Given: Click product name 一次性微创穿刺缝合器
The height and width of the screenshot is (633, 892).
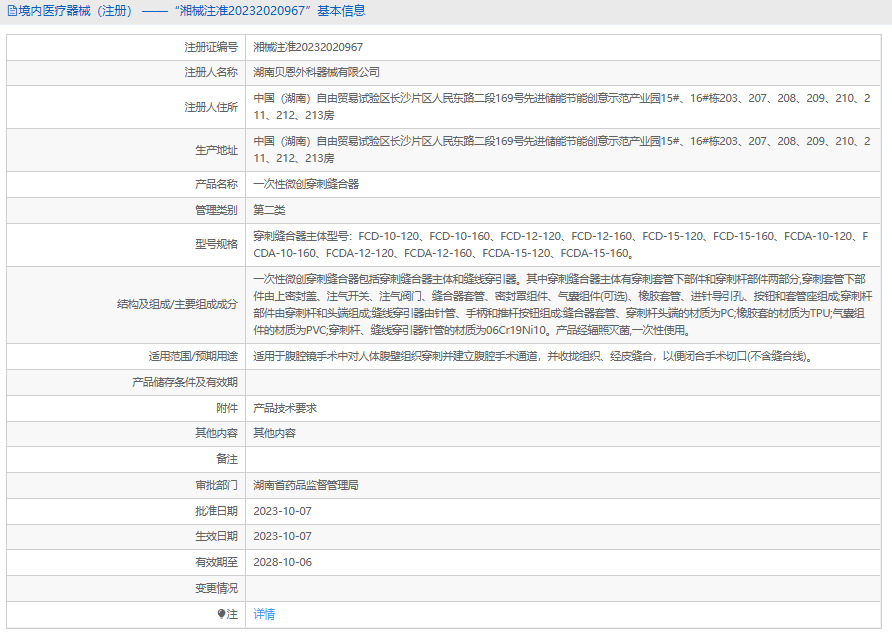Looking at the screenshot, I should 306,184.
